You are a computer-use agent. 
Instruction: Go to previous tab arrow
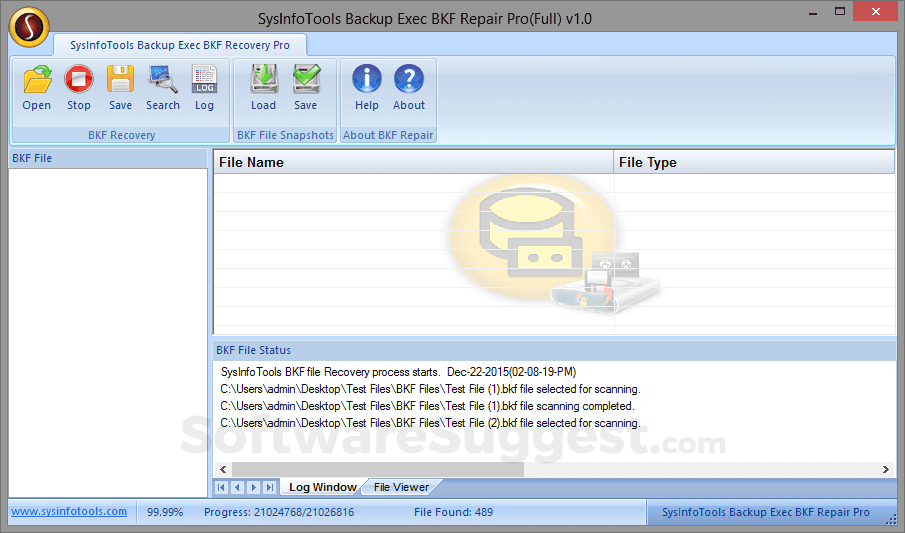click(x=237, y=487)
